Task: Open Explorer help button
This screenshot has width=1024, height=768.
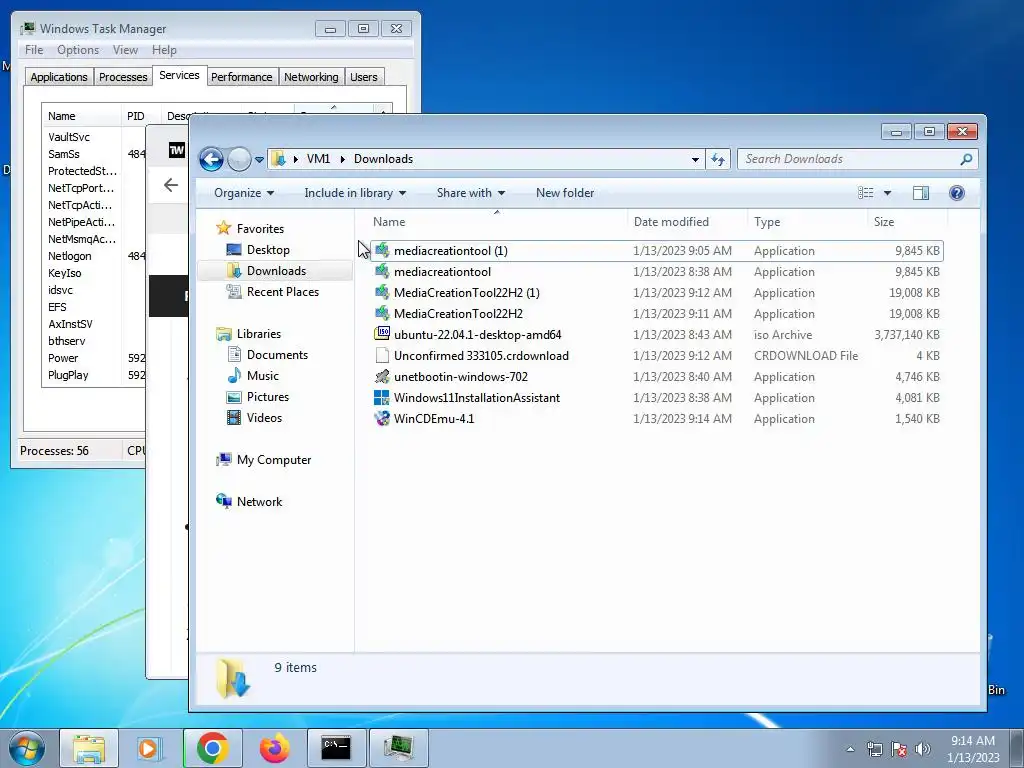Action: (957, 193)
